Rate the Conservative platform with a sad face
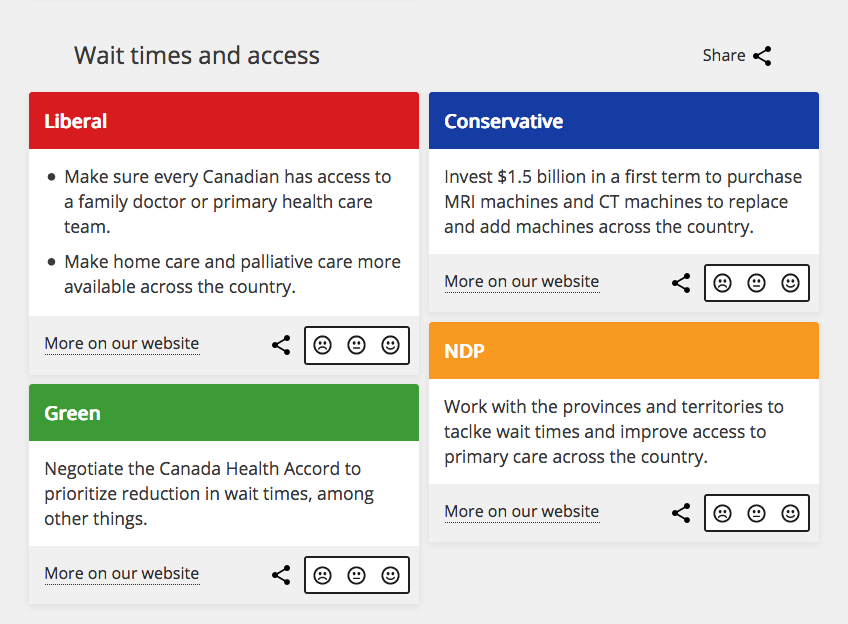The image size is (848, 624). tap(723, 283)
